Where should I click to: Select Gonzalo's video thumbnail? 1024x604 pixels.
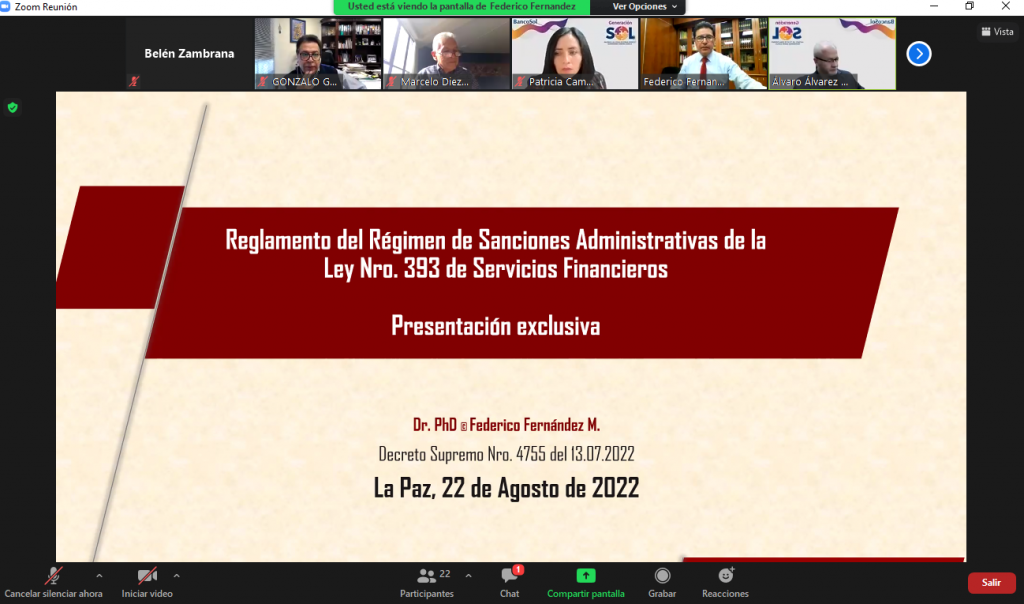[318, 54]
